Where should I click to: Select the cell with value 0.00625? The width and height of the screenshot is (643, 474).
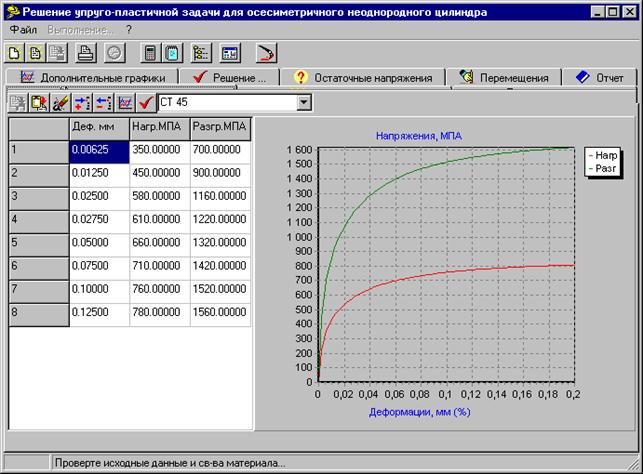tap(98, 150)
